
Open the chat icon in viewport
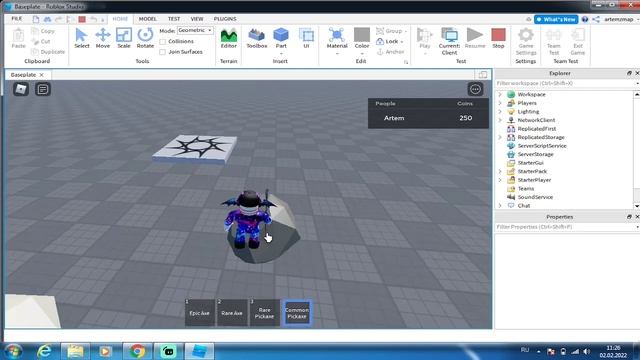coord(42,89)
